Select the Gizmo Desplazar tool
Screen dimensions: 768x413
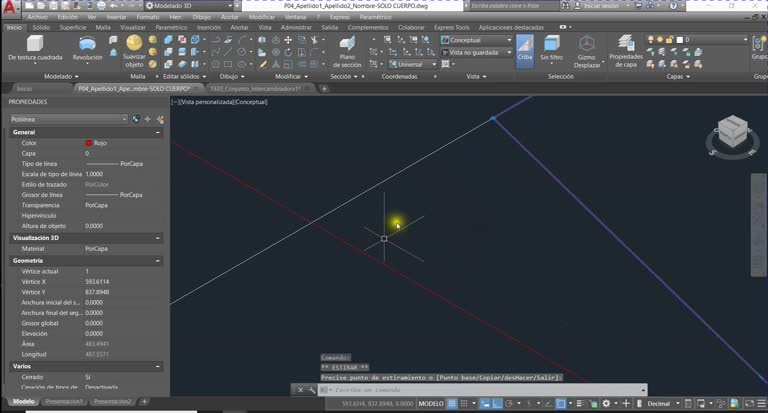click(x=587, y=51)
